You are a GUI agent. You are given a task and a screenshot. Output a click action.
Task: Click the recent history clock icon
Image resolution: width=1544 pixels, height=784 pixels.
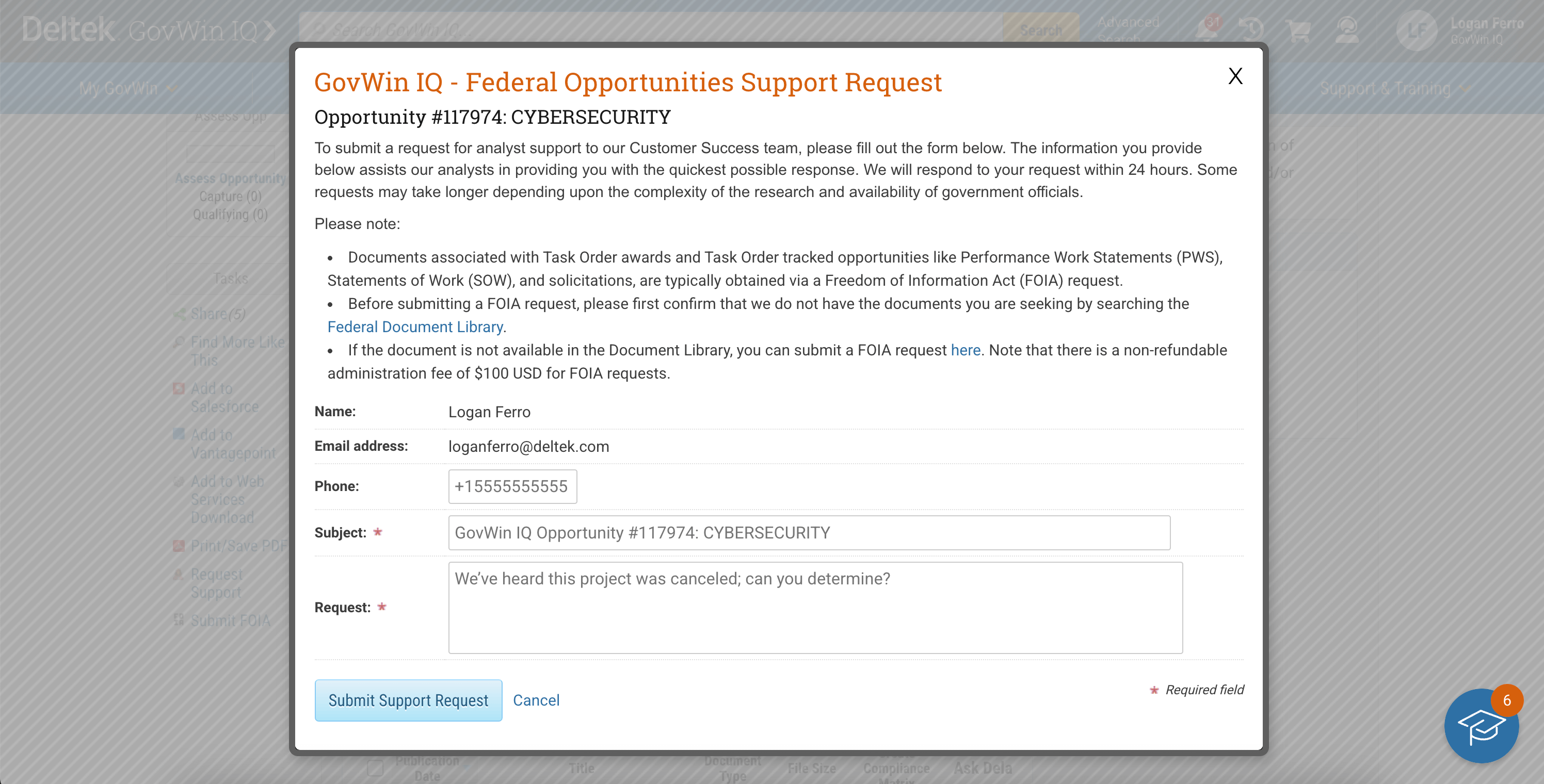[x=1251, y=30]
